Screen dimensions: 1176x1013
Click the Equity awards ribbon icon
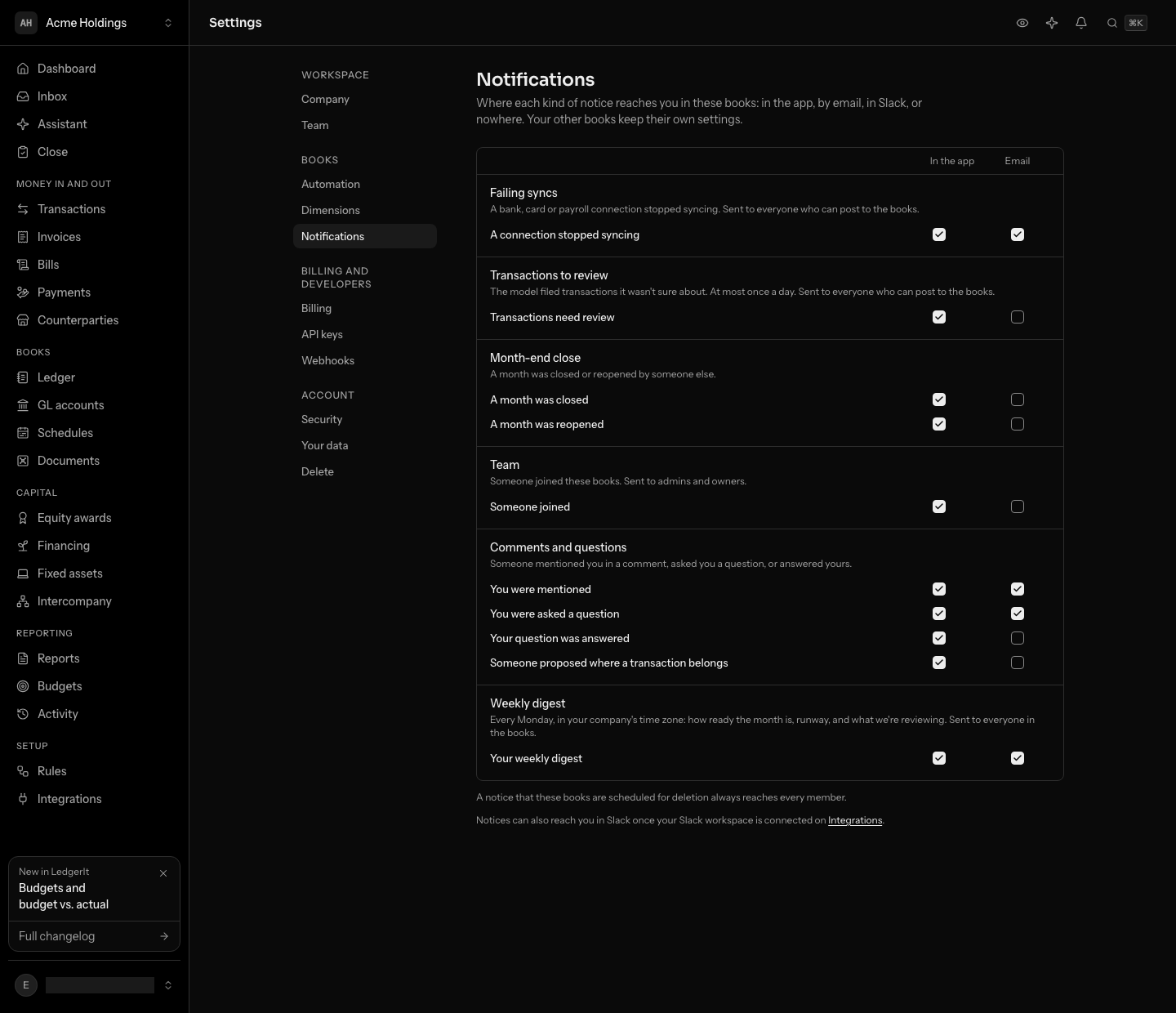23,518
